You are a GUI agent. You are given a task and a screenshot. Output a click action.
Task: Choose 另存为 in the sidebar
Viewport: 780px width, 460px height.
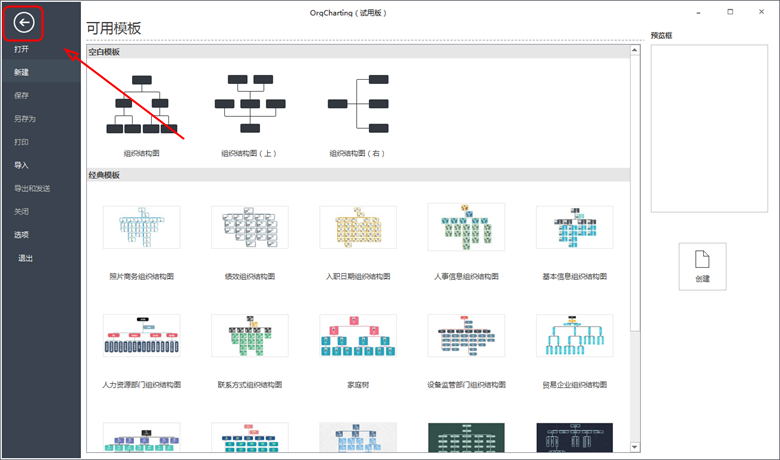(x=24, y=119)
